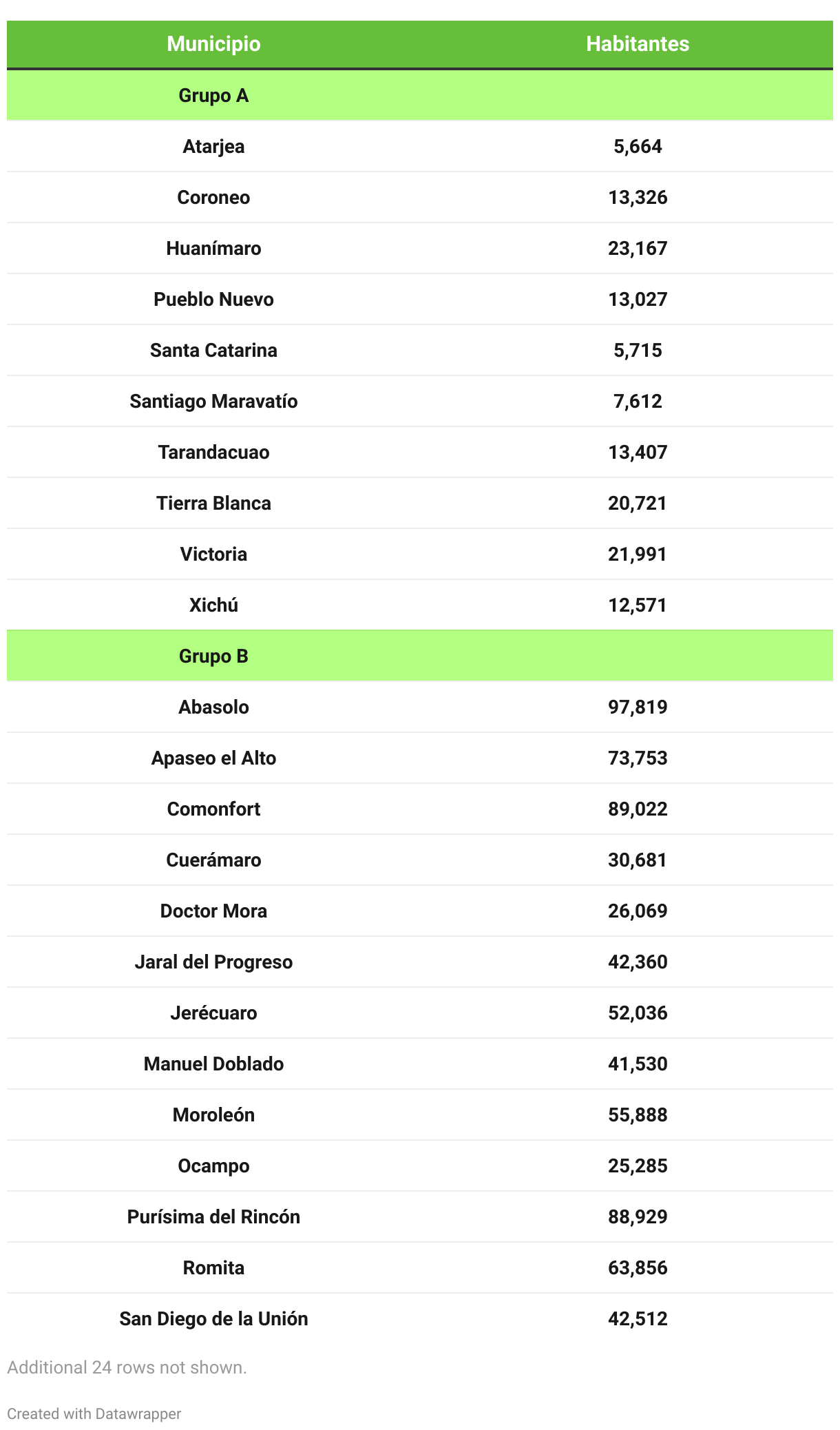The height and width of the screenshot is (1430, 840).
Task: Open the Created with Datawrapper link
Action: click(x=94, y=1413)
